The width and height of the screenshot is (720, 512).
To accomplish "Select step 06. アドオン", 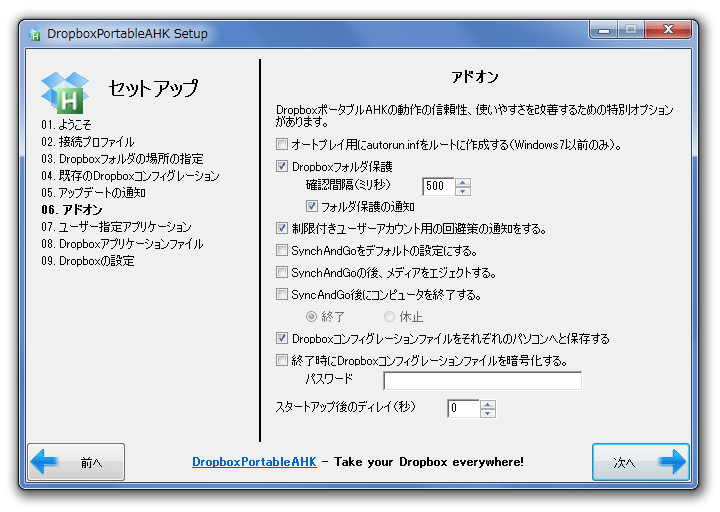I will click(72, 209).
